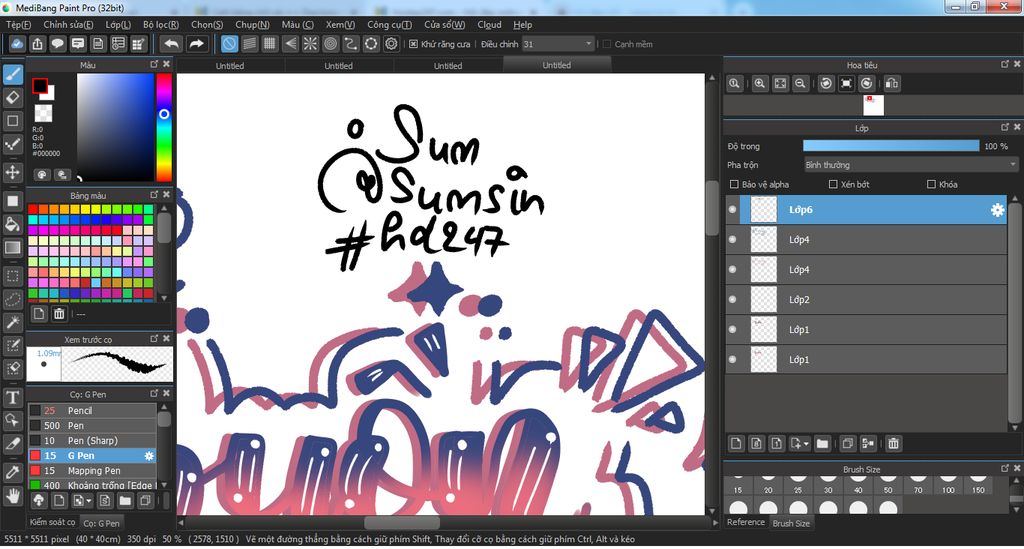This screenshot has width=1024, height=549.
Task: Enable the radial snap guide
Action: [x=310, y=44]
